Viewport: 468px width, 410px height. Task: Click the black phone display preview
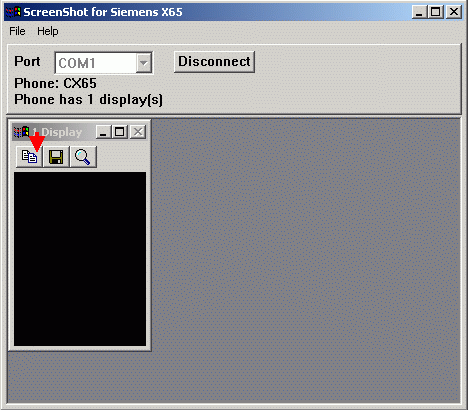pos(80,259)
